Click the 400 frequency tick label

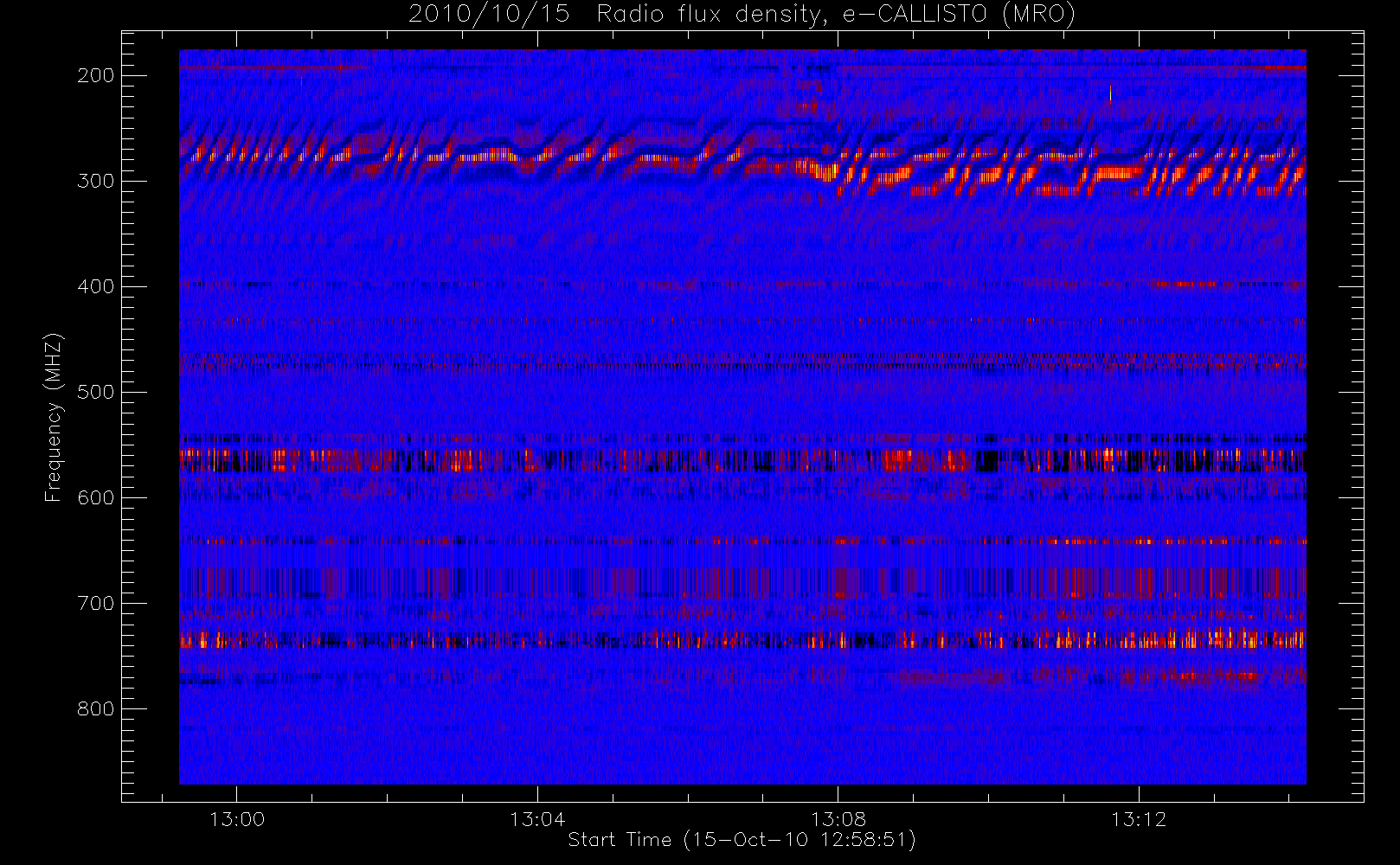point(96,286)
